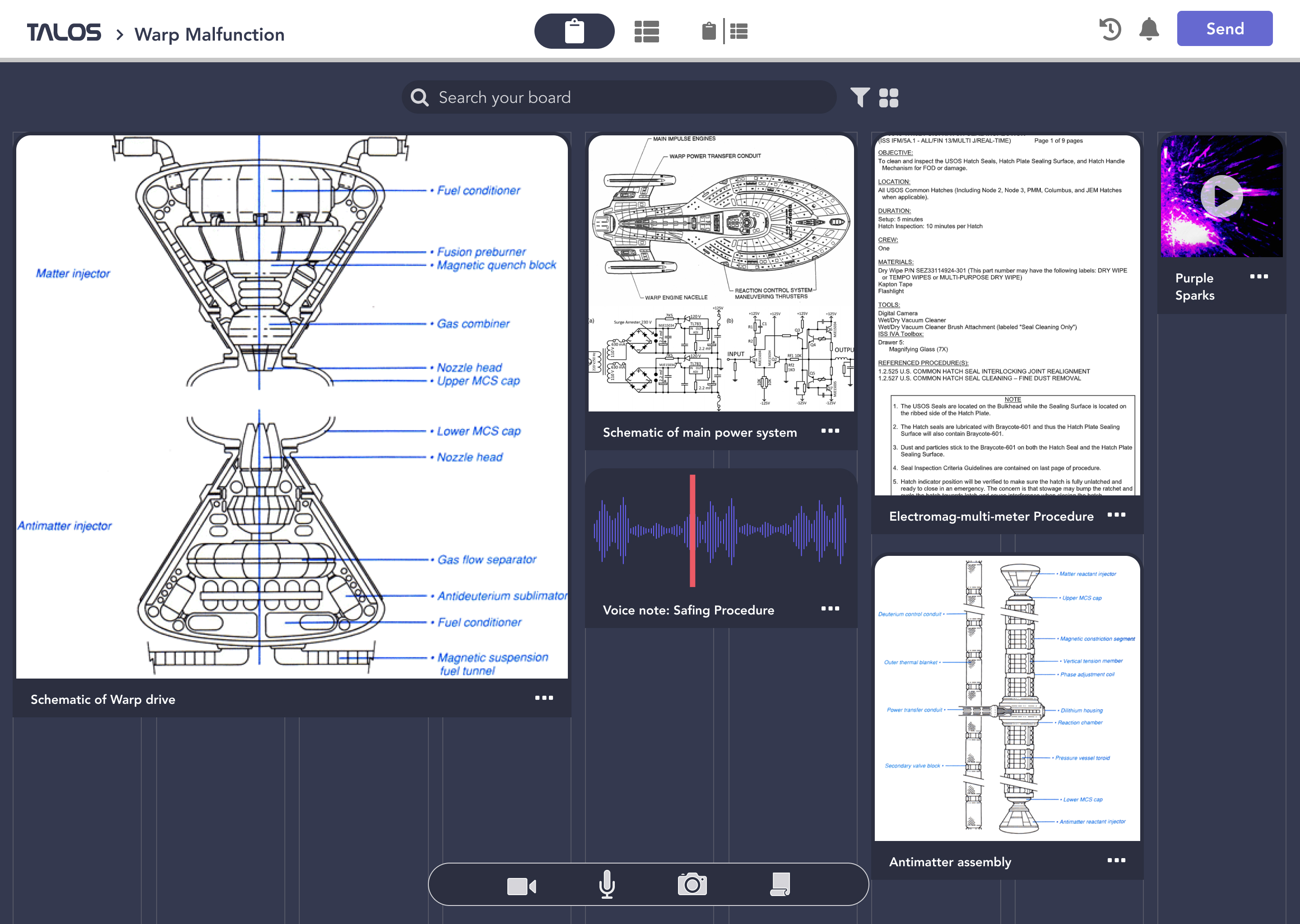Image resolution: width=1300 pixels, height=924 pixels.
Task: Switch to list view tab
Action: click(x=646, y=31)
